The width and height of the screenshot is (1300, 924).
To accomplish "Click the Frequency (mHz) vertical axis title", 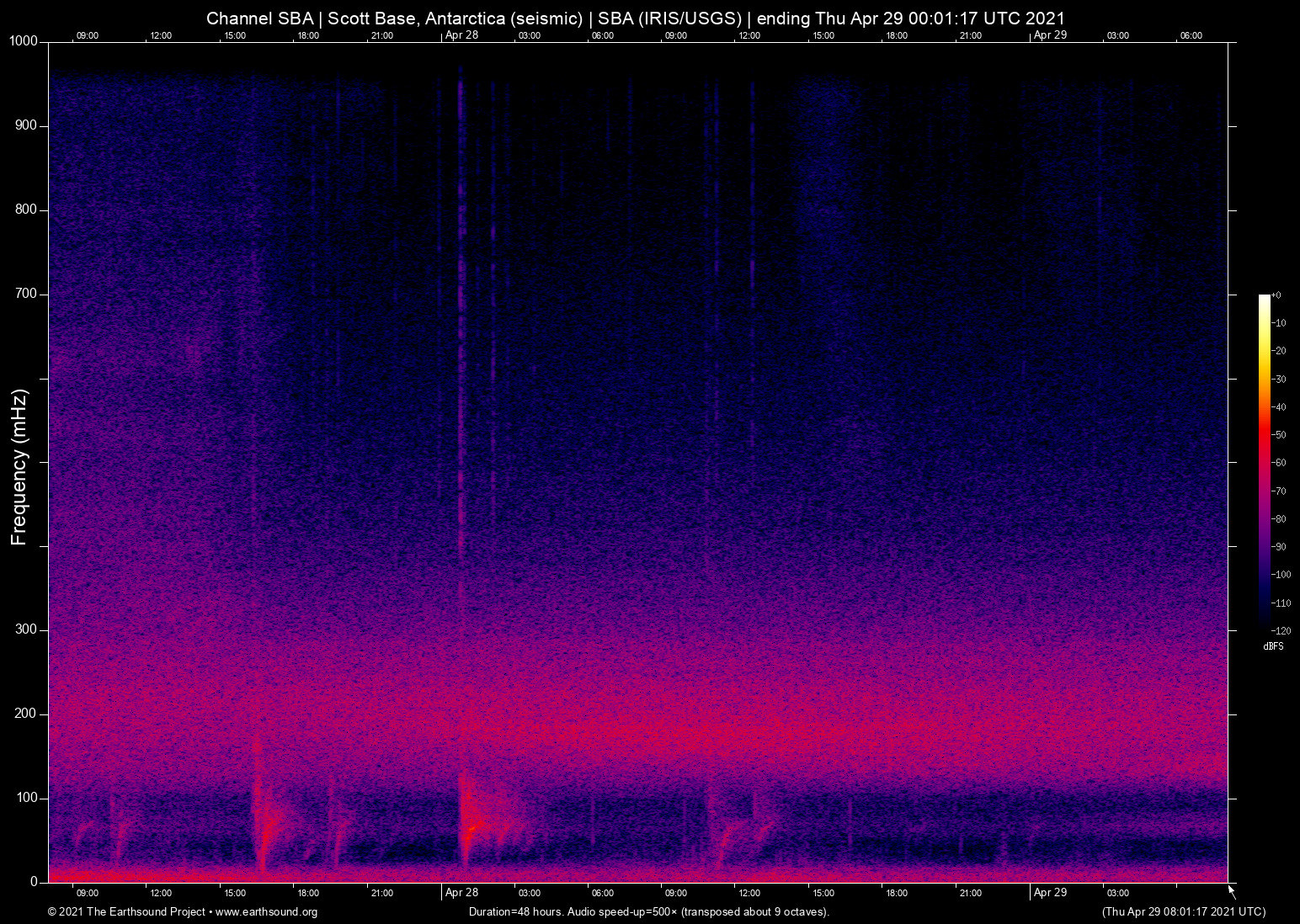I will coord(19,467).
